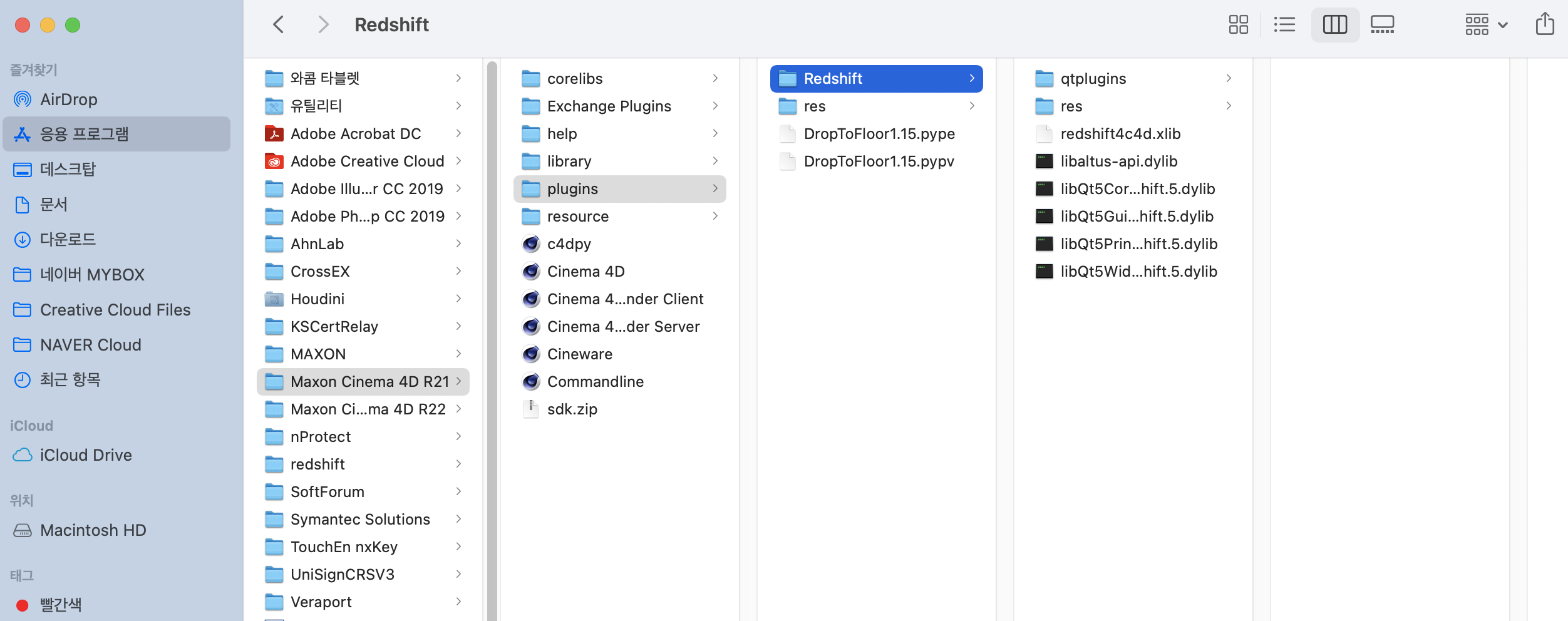Select the Cinema 4D application icon
The image size is (1568, 621).
tap(531, 271)
